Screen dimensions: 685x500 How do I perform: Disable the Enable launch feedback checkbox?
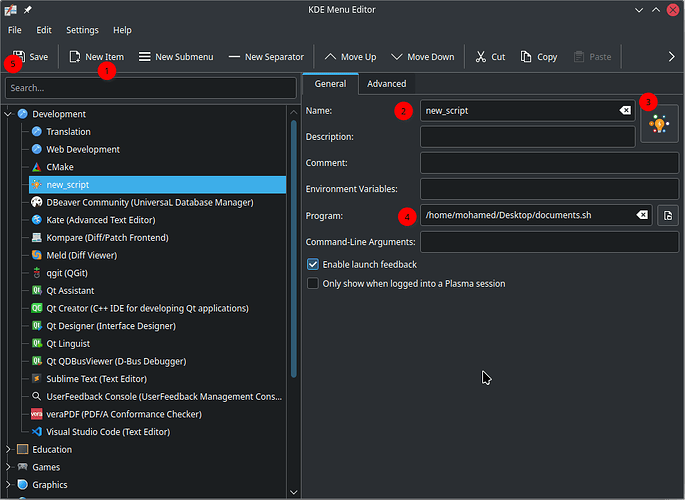coord(313,265)
